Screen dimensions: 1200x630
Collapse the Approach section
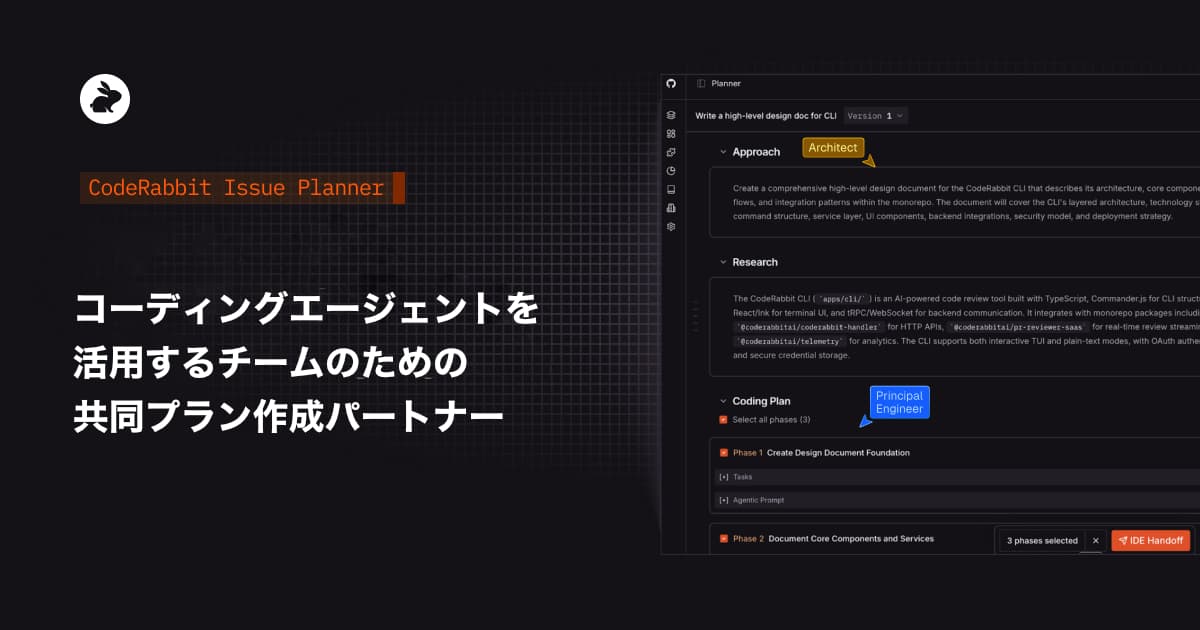[x=724, y=151]
